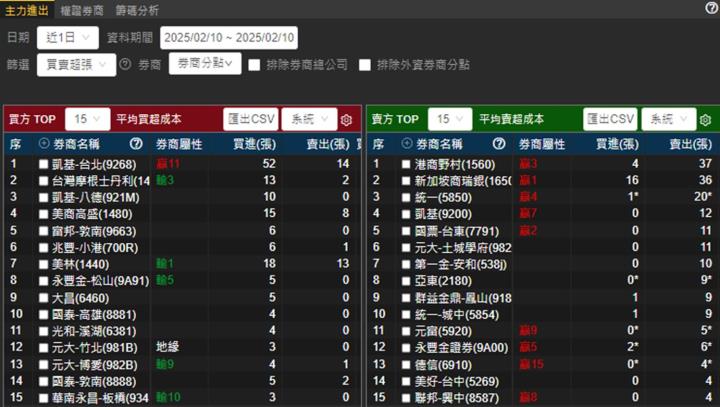The image size is (720, 407).
Task: Click 平均賣超成本 label in sell header
Action: [512, 119]
